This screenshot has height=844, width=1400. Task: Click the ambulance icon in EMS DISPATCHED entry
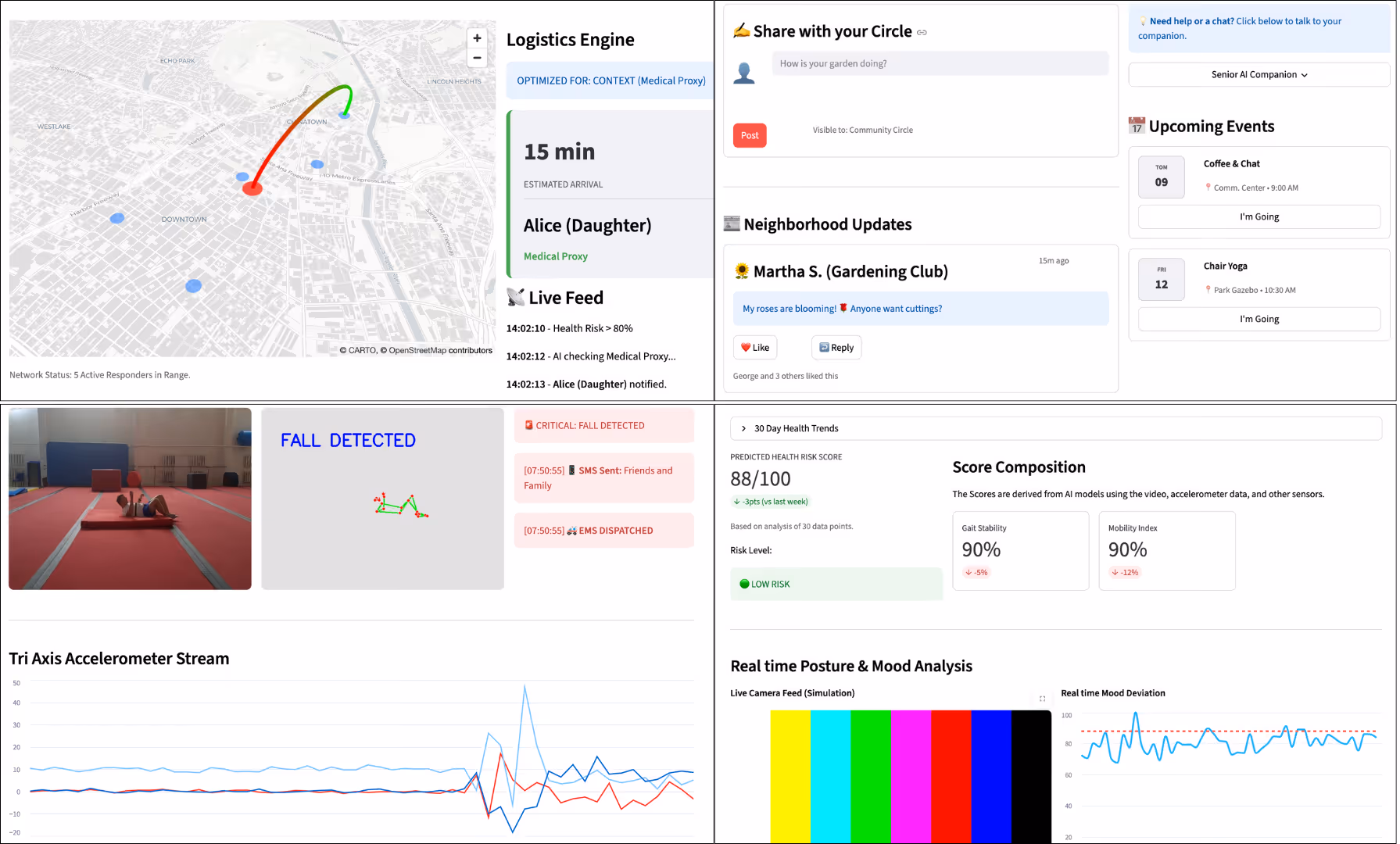point(571,531)
